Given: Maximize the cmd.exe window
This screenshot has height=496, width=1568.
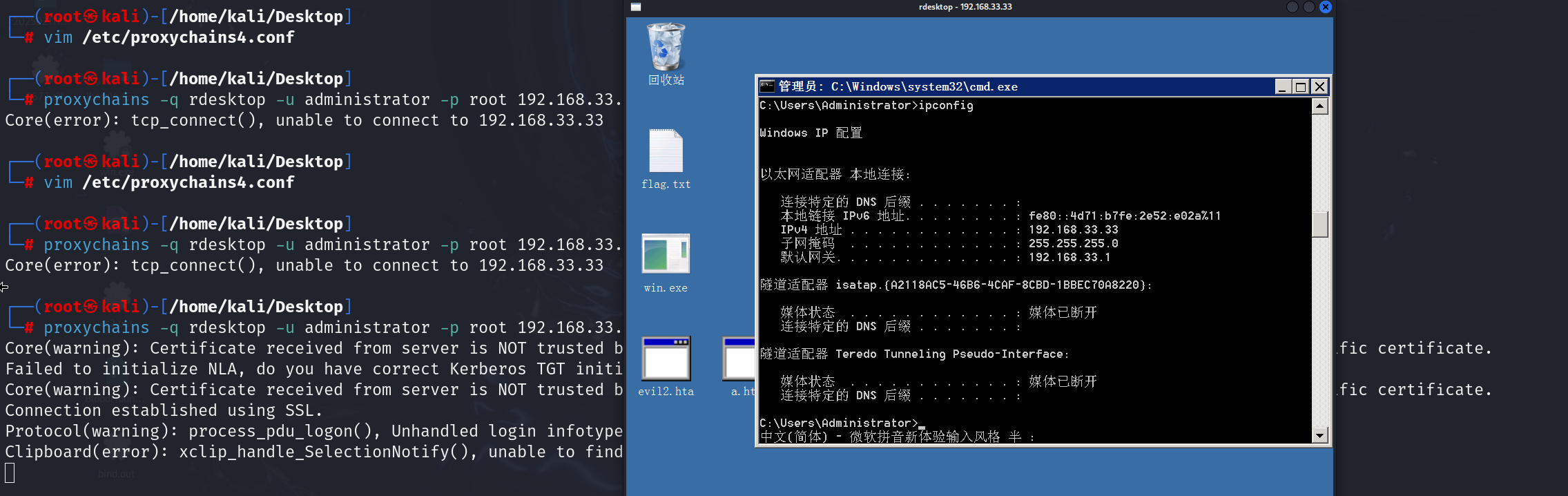Looking at the screenshot, I should pyautogui.click(x=1301, y=87).
